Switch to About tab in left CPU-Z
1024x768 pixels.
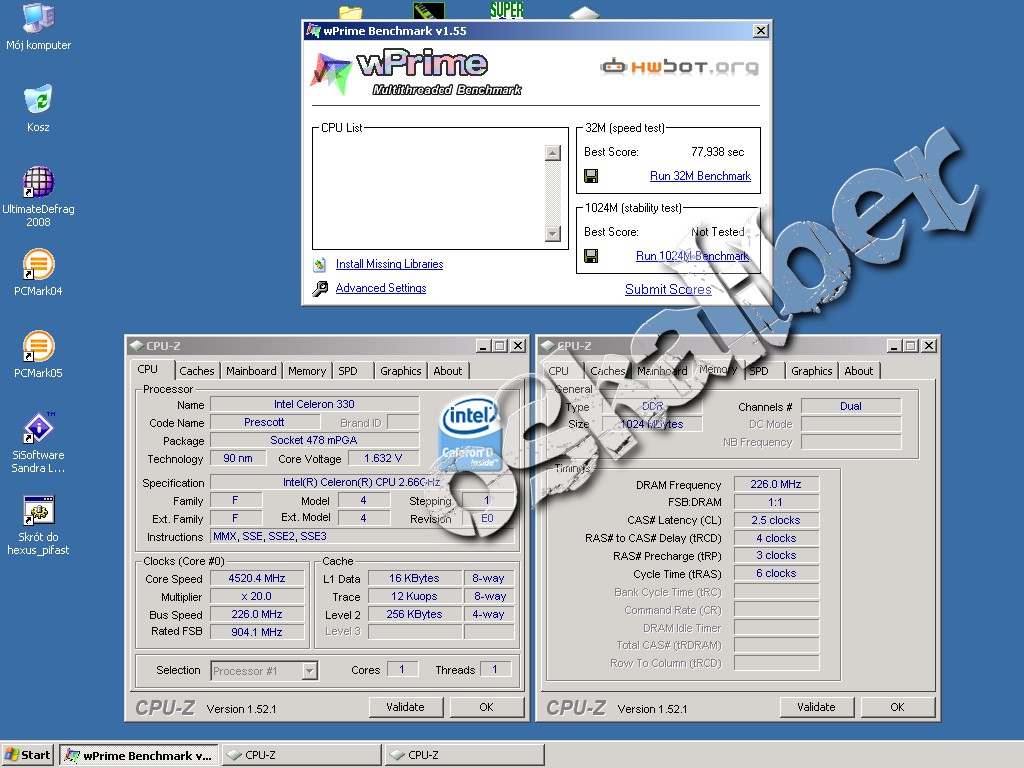[x=448, y=371]
